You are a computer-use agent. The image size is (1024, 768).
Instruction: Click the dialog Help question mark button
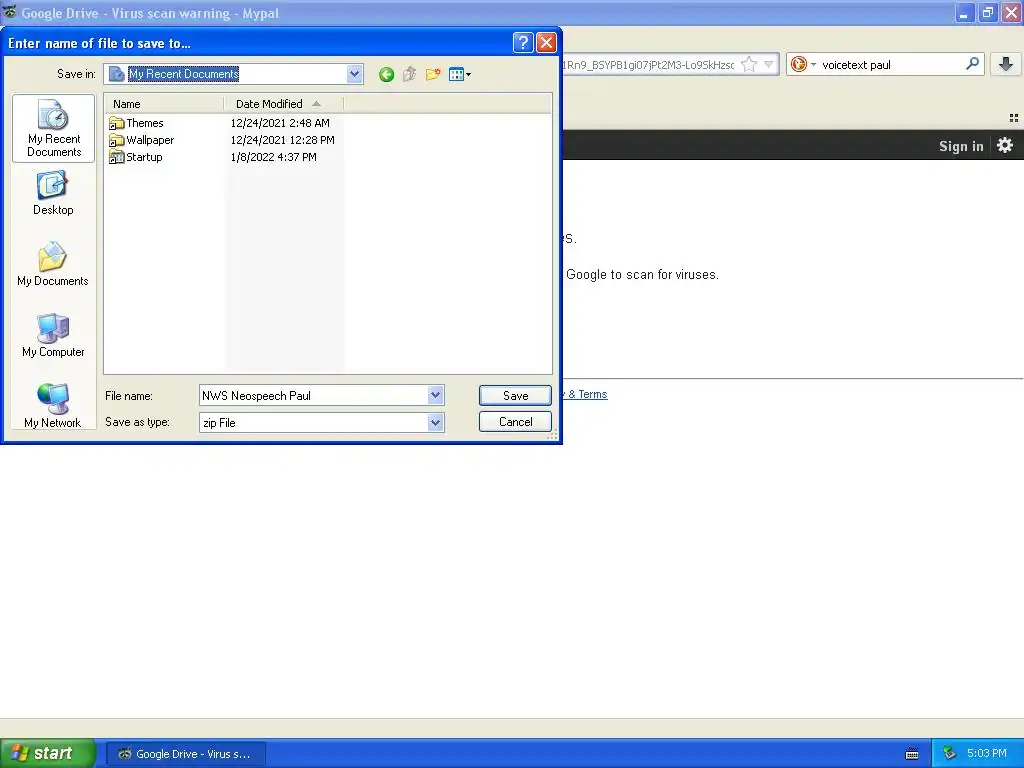tap(523, 43)
